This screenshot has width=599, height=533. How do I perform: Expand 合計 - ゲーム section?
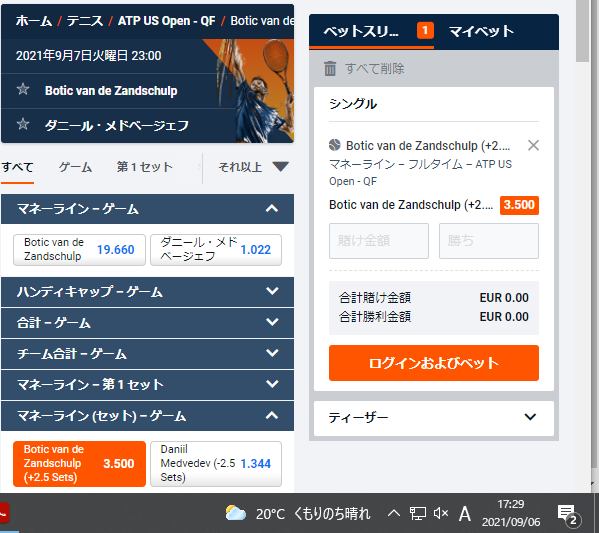[x=147, y=322]
